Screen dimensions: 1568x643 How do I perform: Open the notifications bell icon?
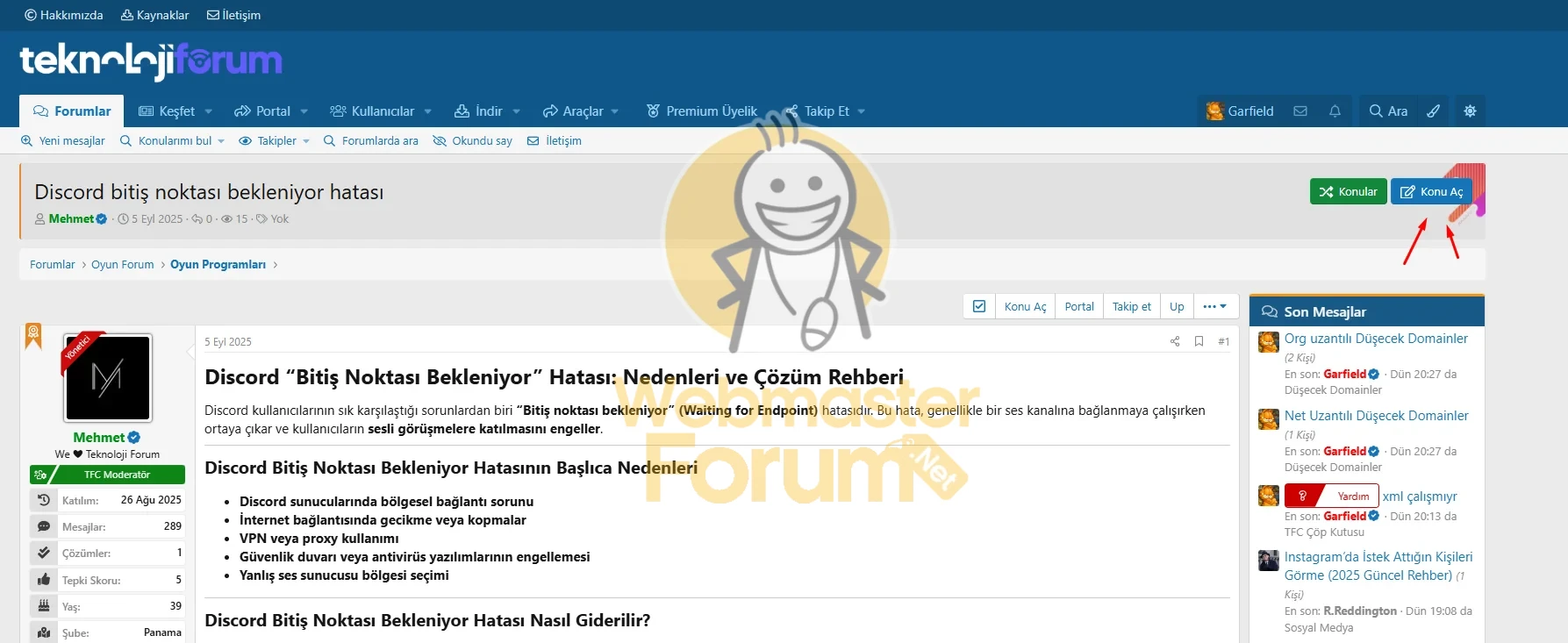(1335, 111)
